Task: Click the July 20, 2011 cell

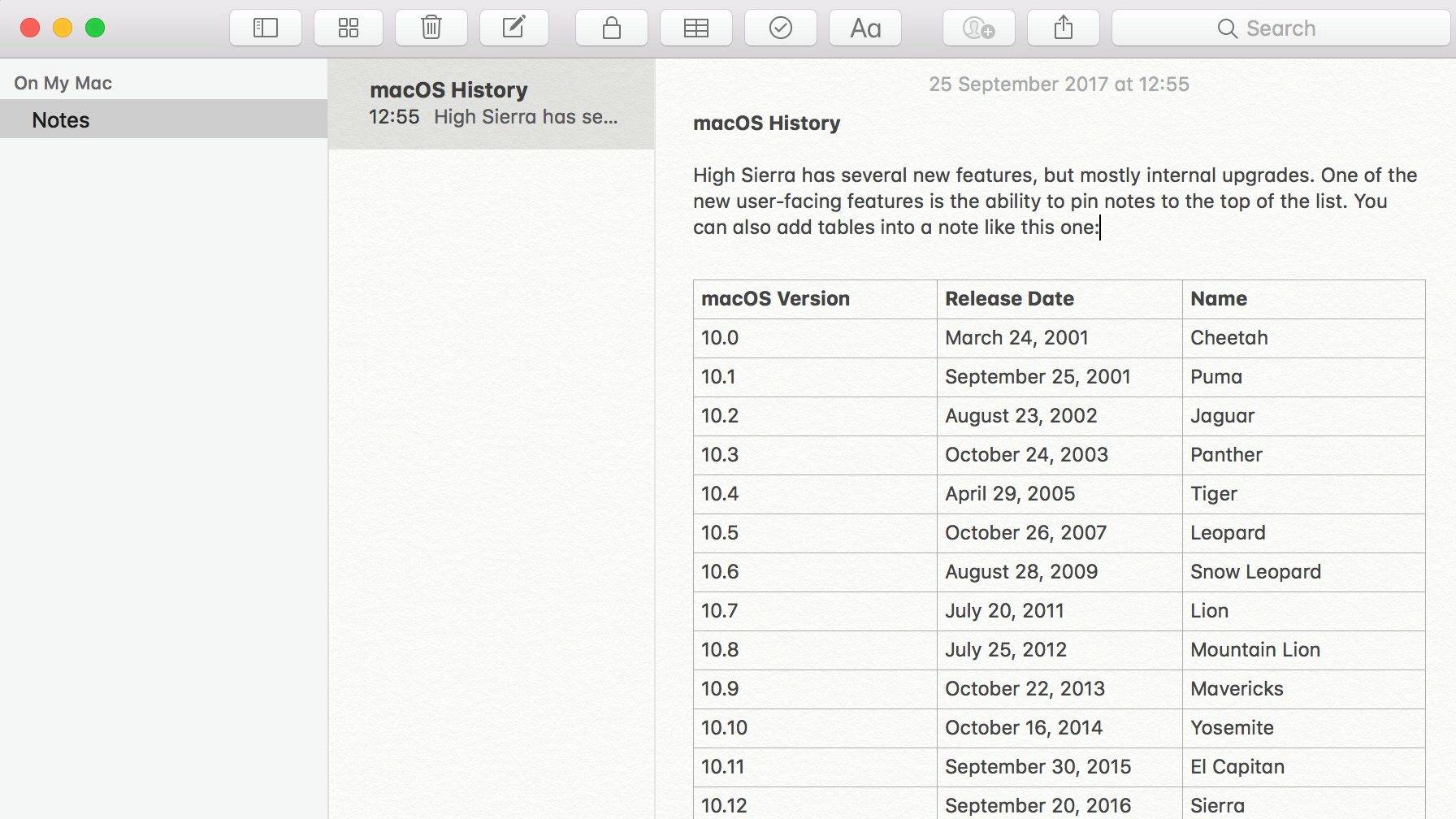Action: [x=1059, y=611]
